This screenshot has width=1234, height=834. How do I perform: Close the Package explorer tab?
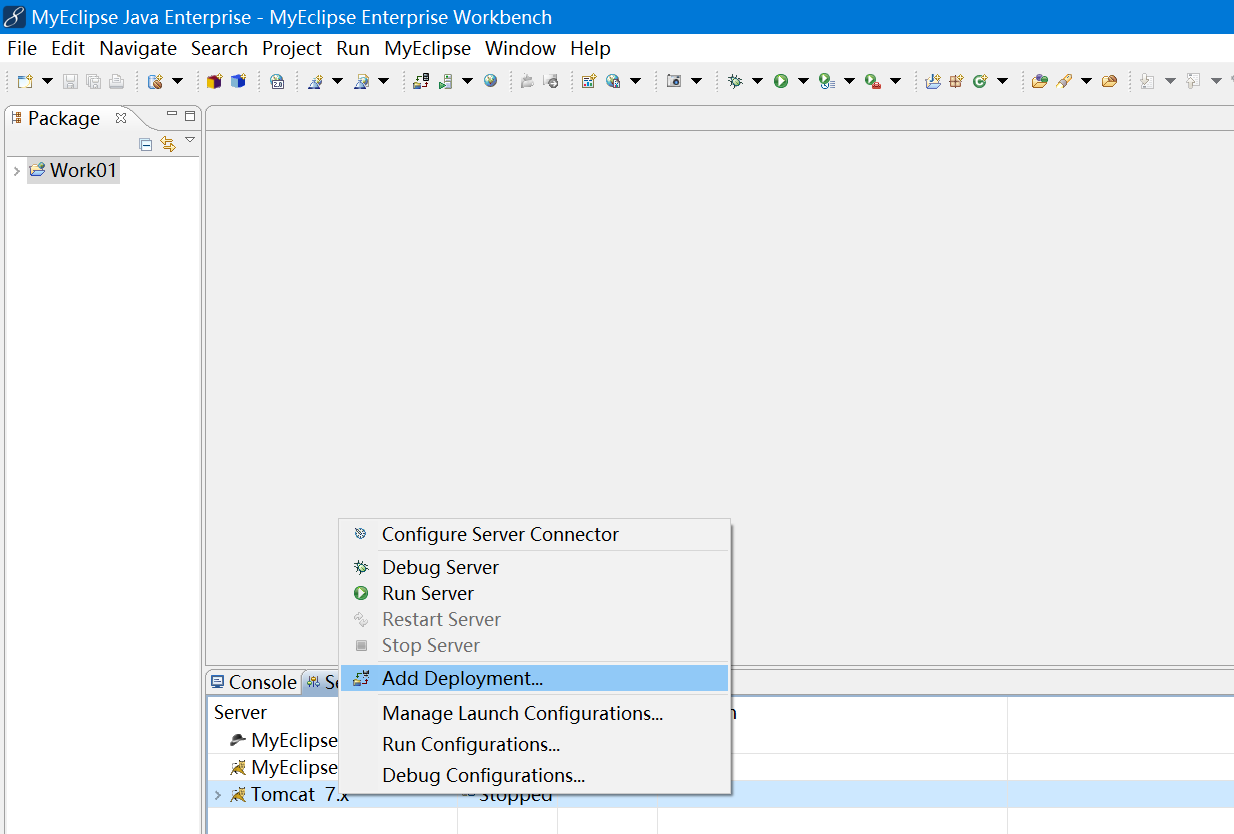(121, 117)
